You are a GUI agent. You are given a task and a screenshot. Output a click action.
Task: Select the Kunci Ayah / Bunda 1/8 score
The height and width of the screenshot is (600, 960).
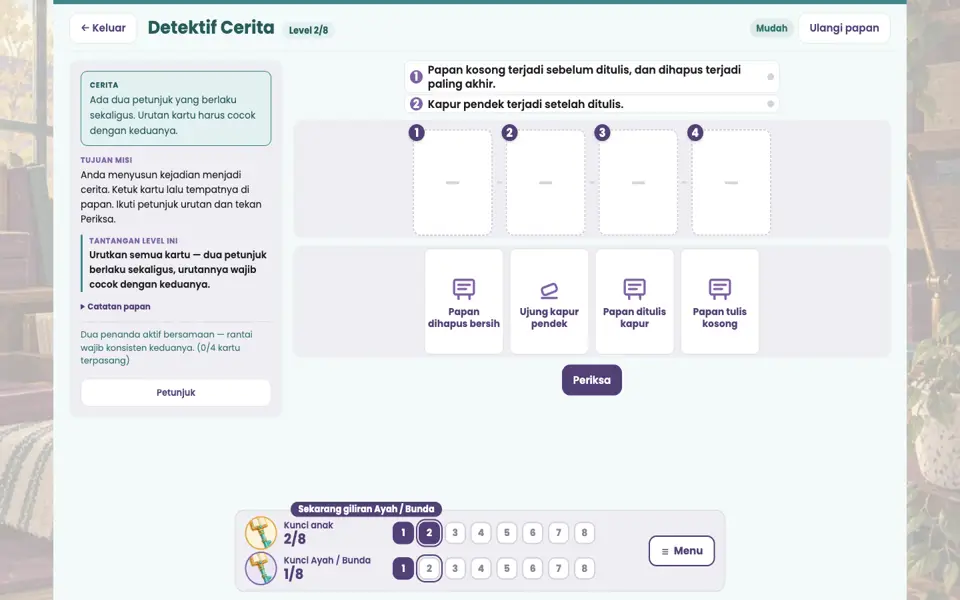[293, 574]
